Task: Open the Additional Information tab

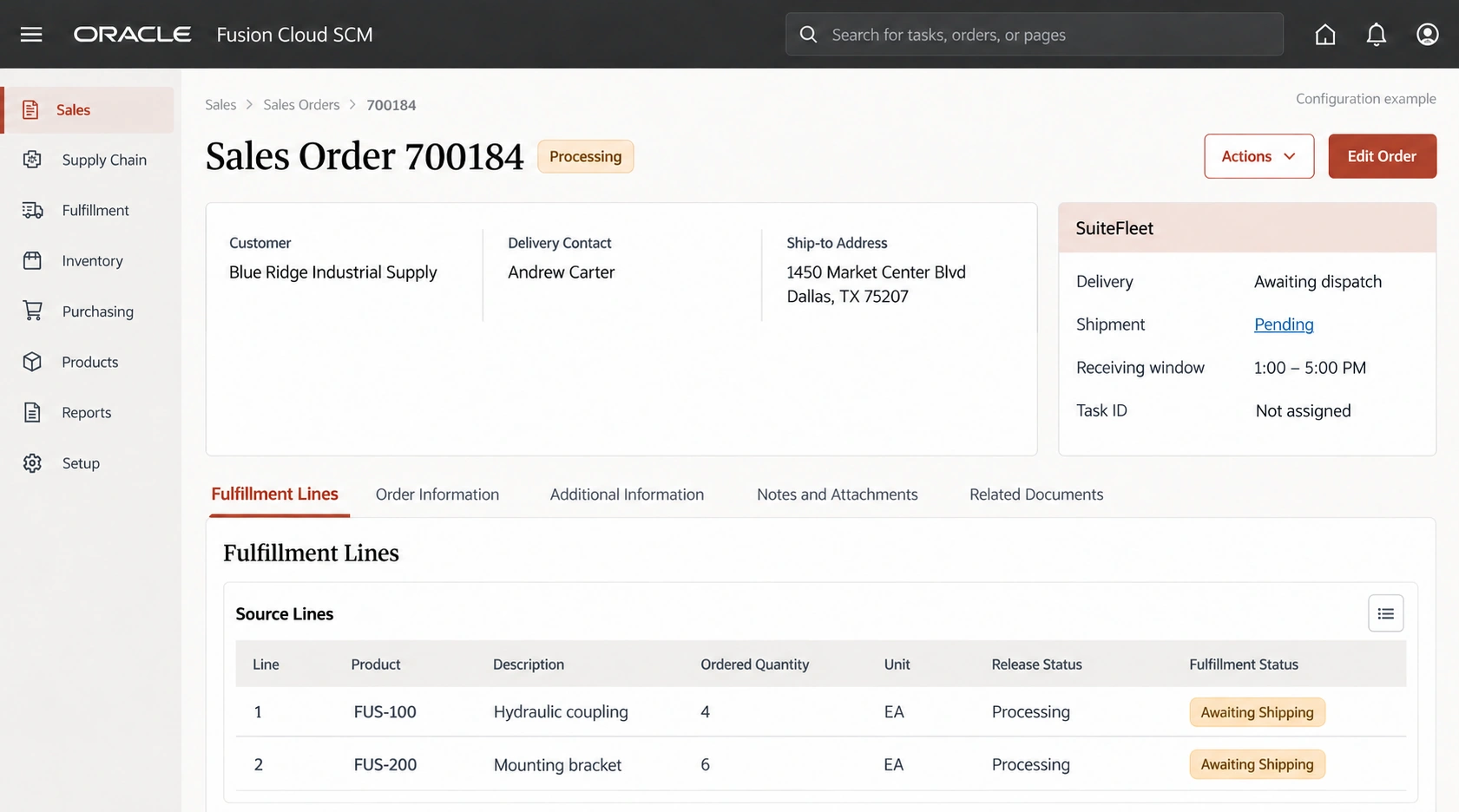Action: (x=627, y=494)
